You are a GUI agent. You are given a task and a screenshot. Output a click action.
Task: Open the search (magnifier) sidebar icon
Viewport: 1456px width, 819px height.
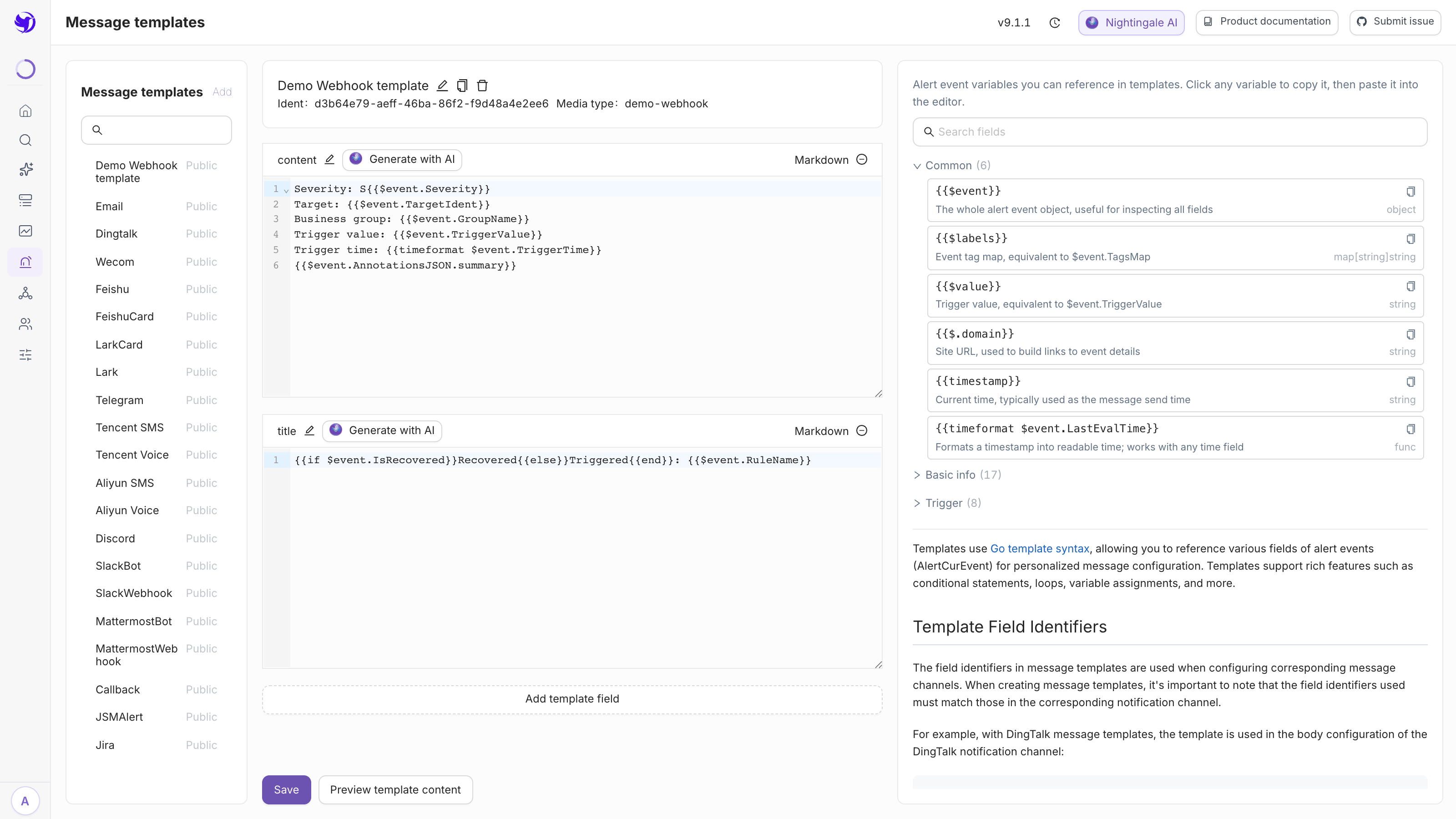(x=25, y=140)
